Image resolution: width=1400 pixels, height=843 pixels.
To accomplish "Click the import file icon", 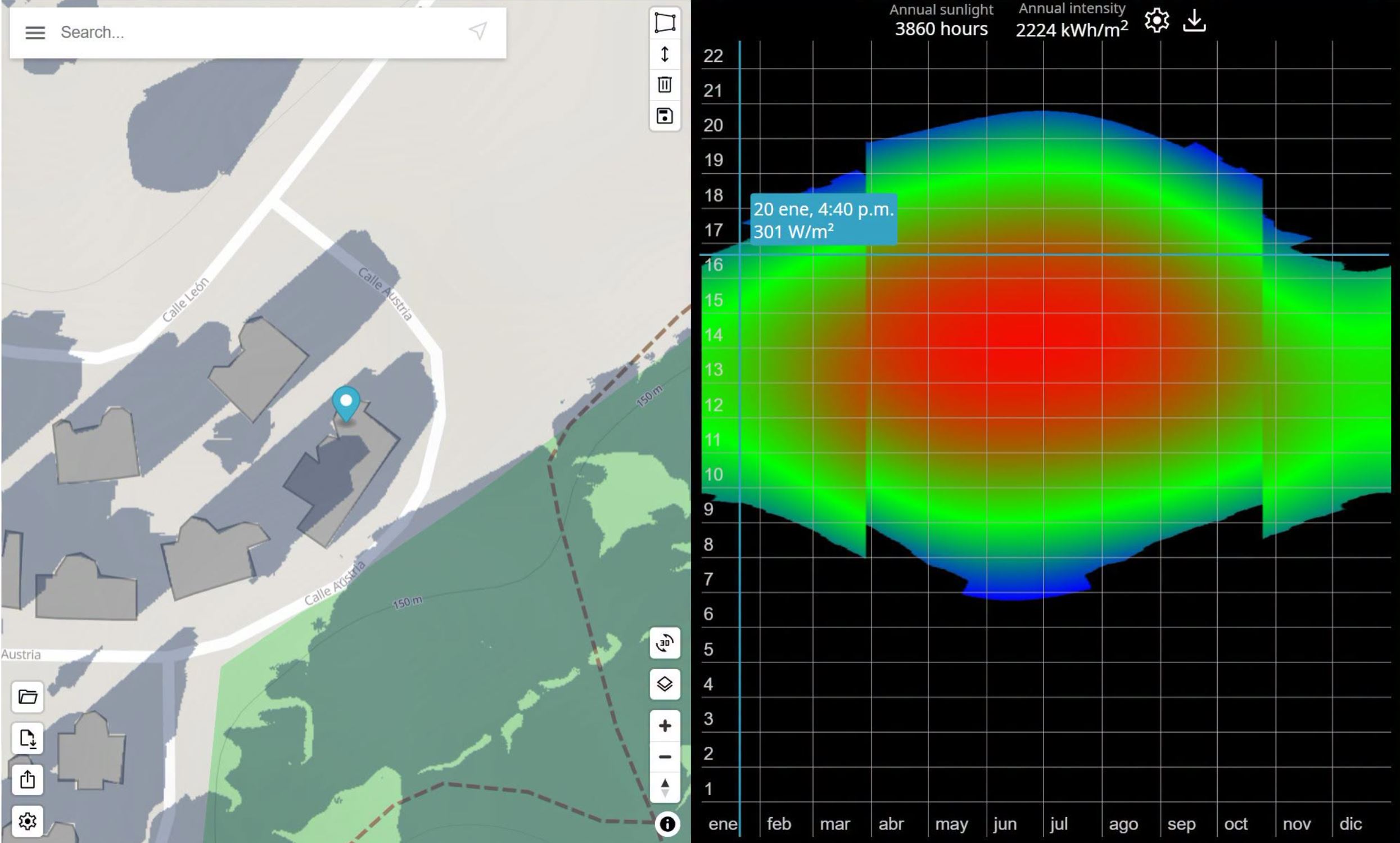I will click(27, 738).
